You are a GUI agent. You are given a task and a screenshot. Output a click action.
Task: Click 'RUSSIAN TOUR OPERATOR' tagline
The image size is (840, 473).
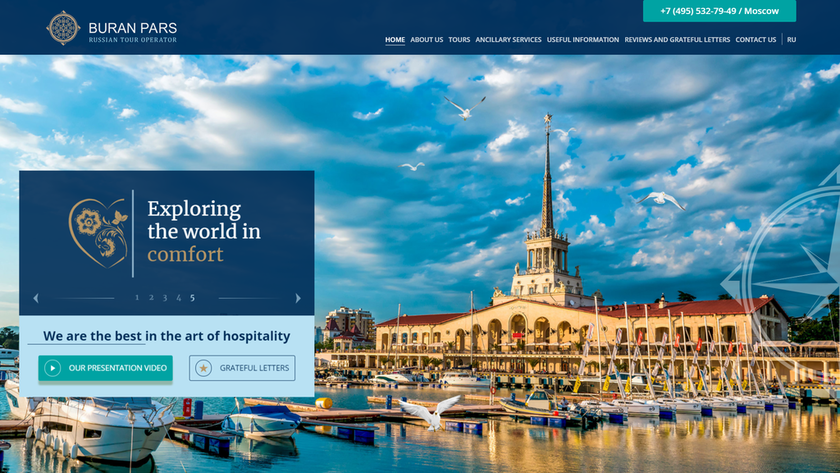coord(133,40)
